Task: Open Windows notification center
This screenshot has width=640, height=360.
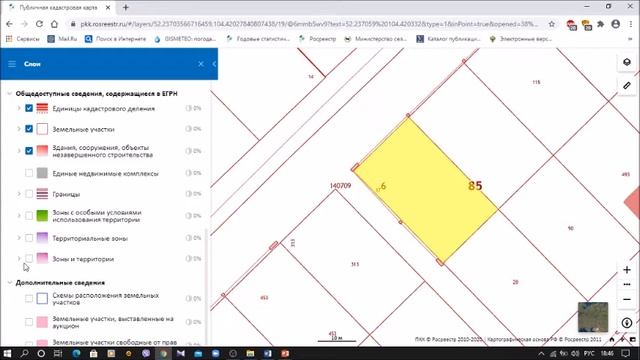Action: pos(626,353)
